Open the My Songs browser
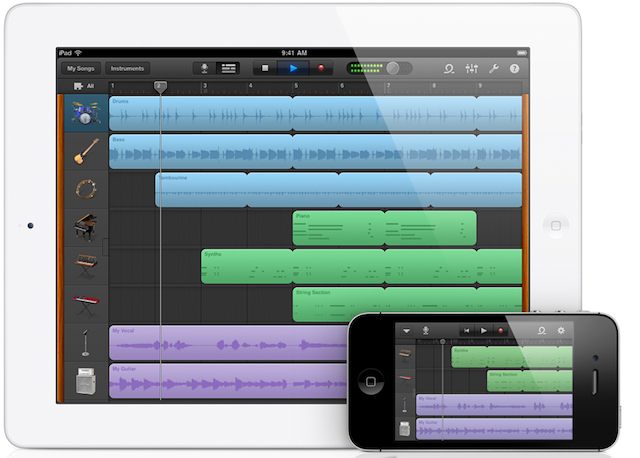The width and height of the screenshot is (640, 458). [80, 69]
